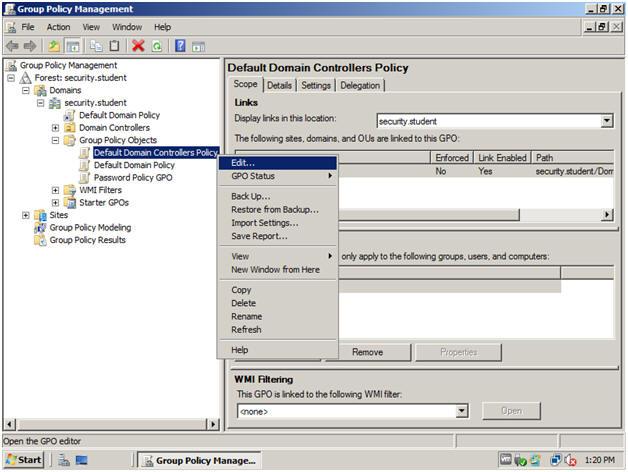Choose Copy in the context menu
This screenshot has height=472, width=628.
(x=278, y=290)
